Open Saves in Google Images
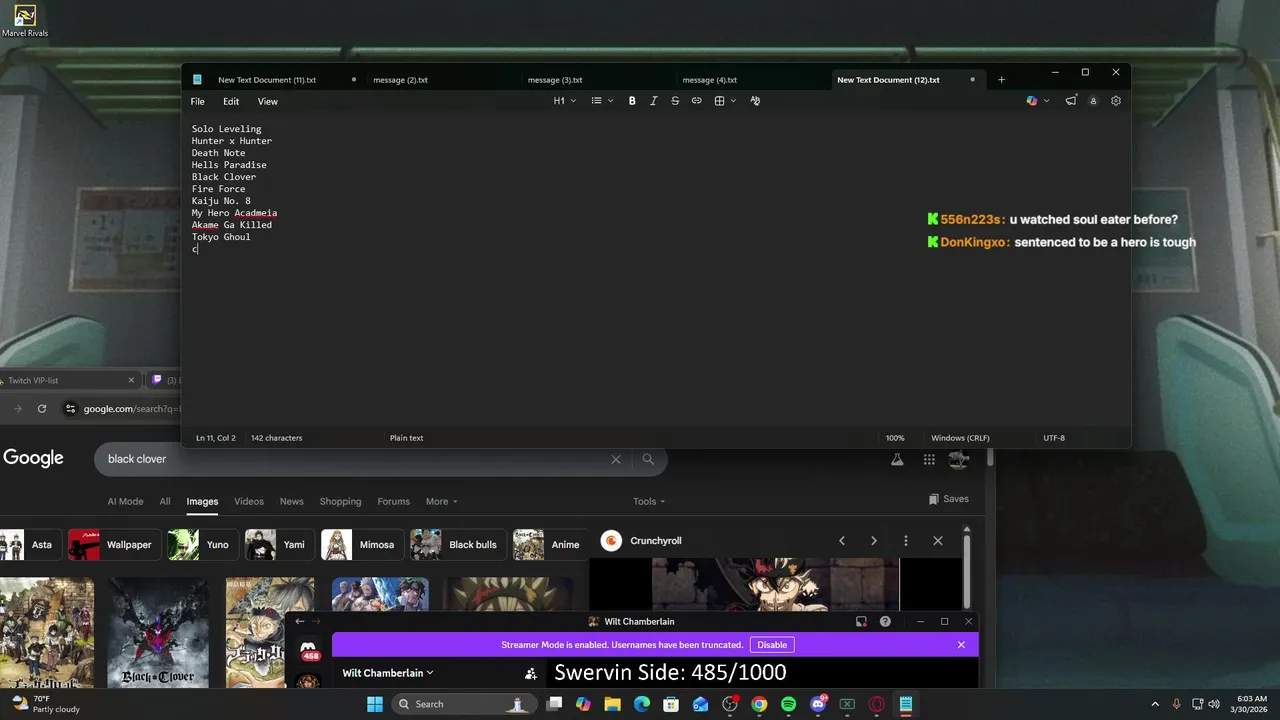Viewport: 1280px width, 720px height. [x=948, y=499]
